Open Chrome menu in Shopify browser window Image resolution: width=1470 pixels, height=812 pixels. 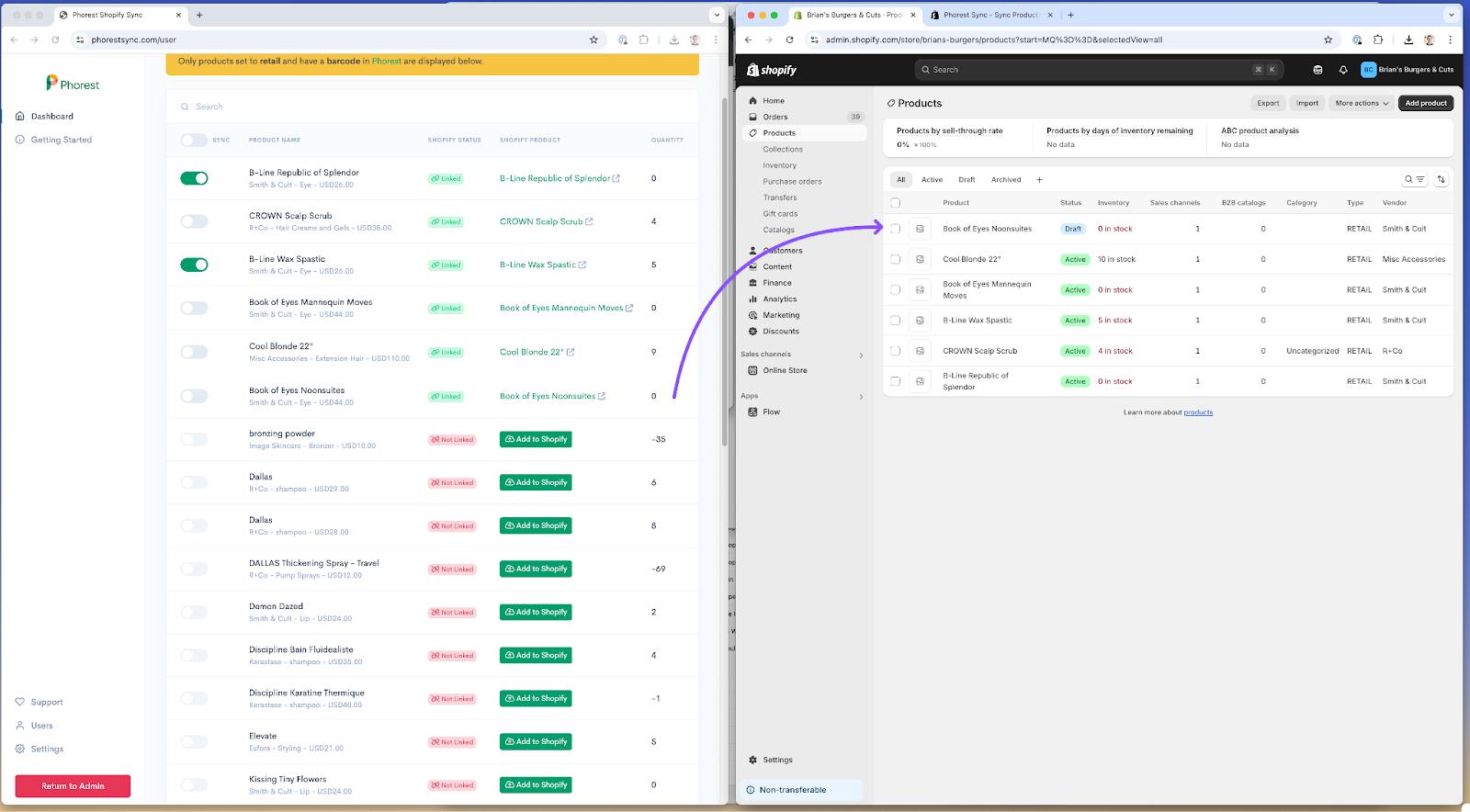pos(1451,39)
